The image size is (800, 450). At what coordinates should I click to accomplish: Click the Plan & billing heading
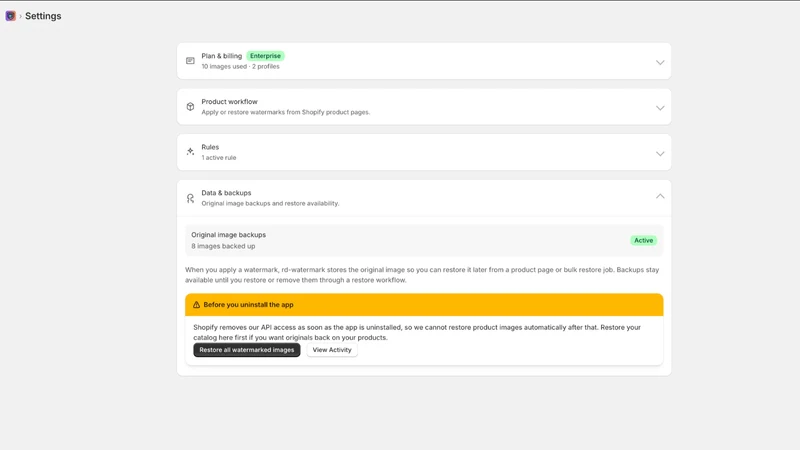(221, 56)
